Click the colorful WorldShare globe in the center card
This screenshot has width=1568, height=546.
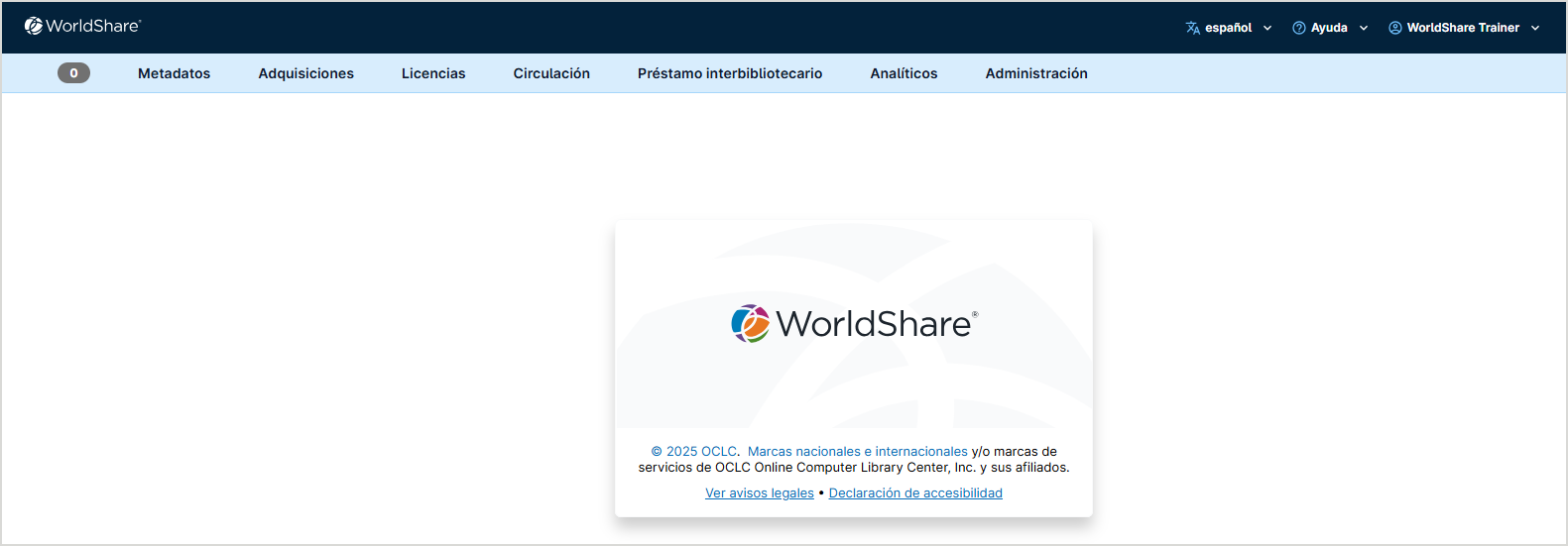tap(751, 324)
